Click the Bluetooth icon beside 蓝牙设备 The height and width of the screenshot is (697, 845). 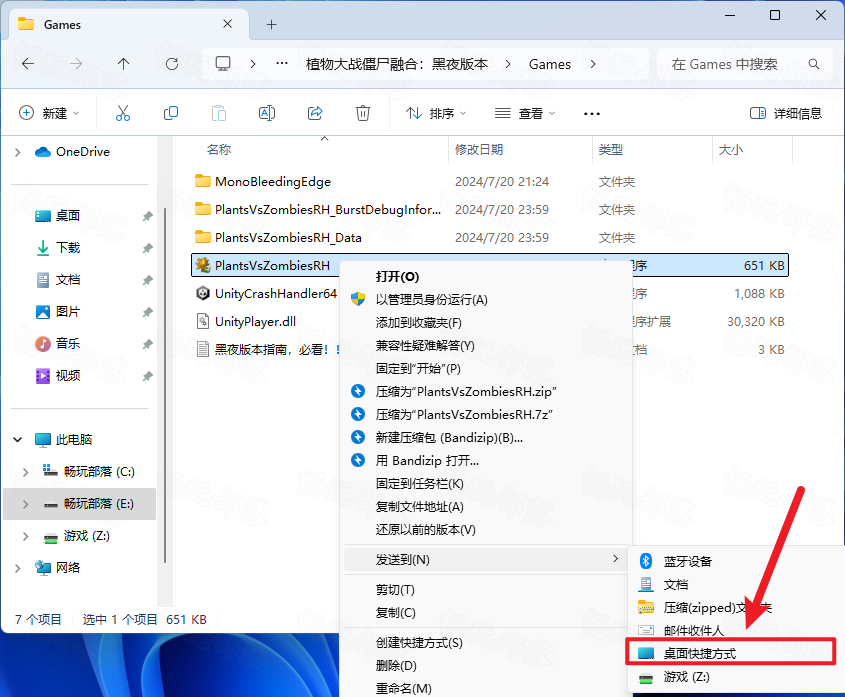click(646, 561)
